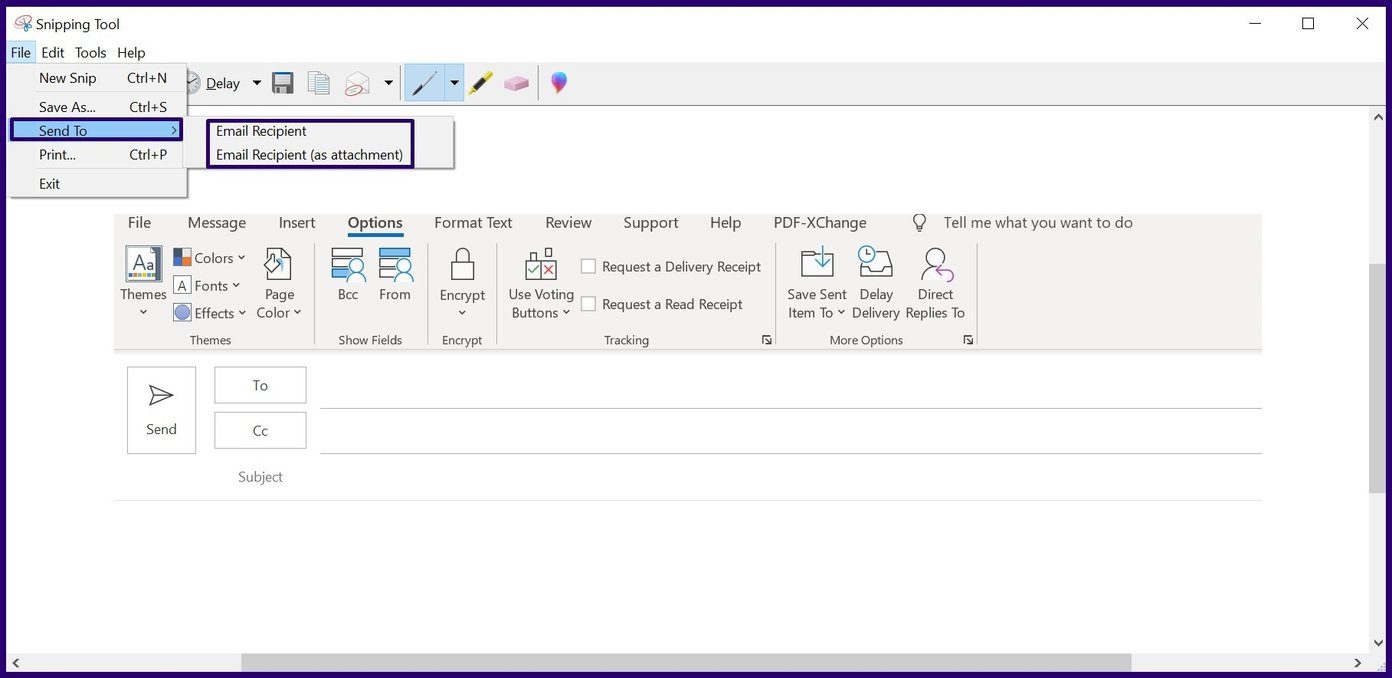Switch to the Support ribbon tab

coord(651,223)
